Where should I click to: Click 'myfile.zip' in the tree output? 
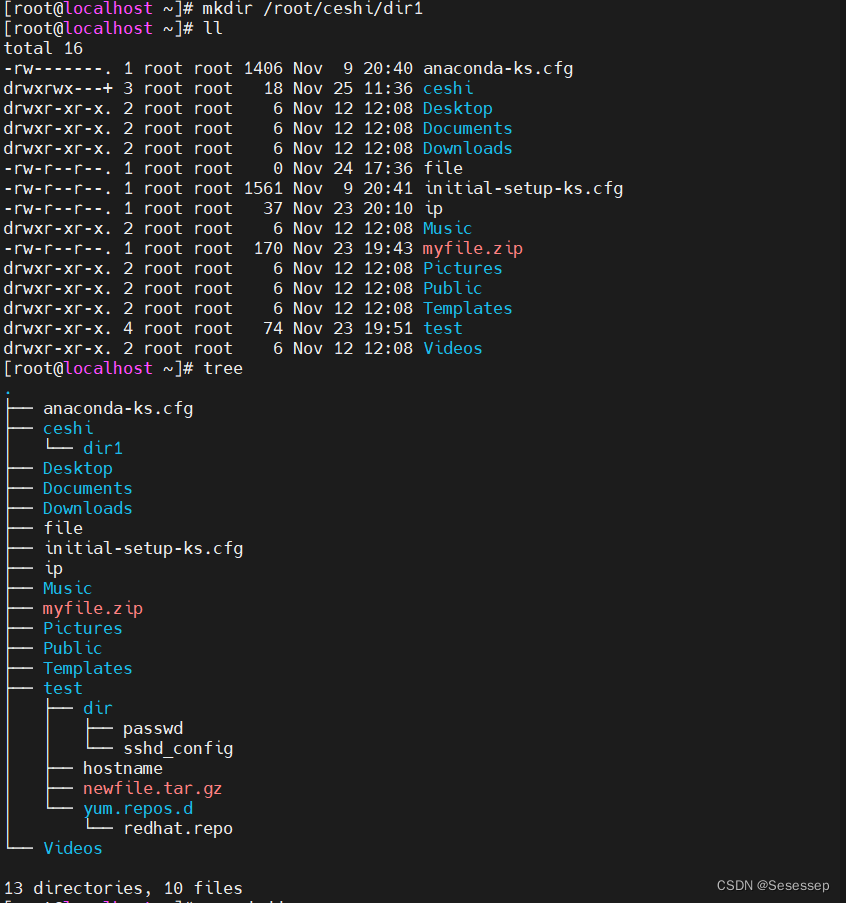click(93, 609)
